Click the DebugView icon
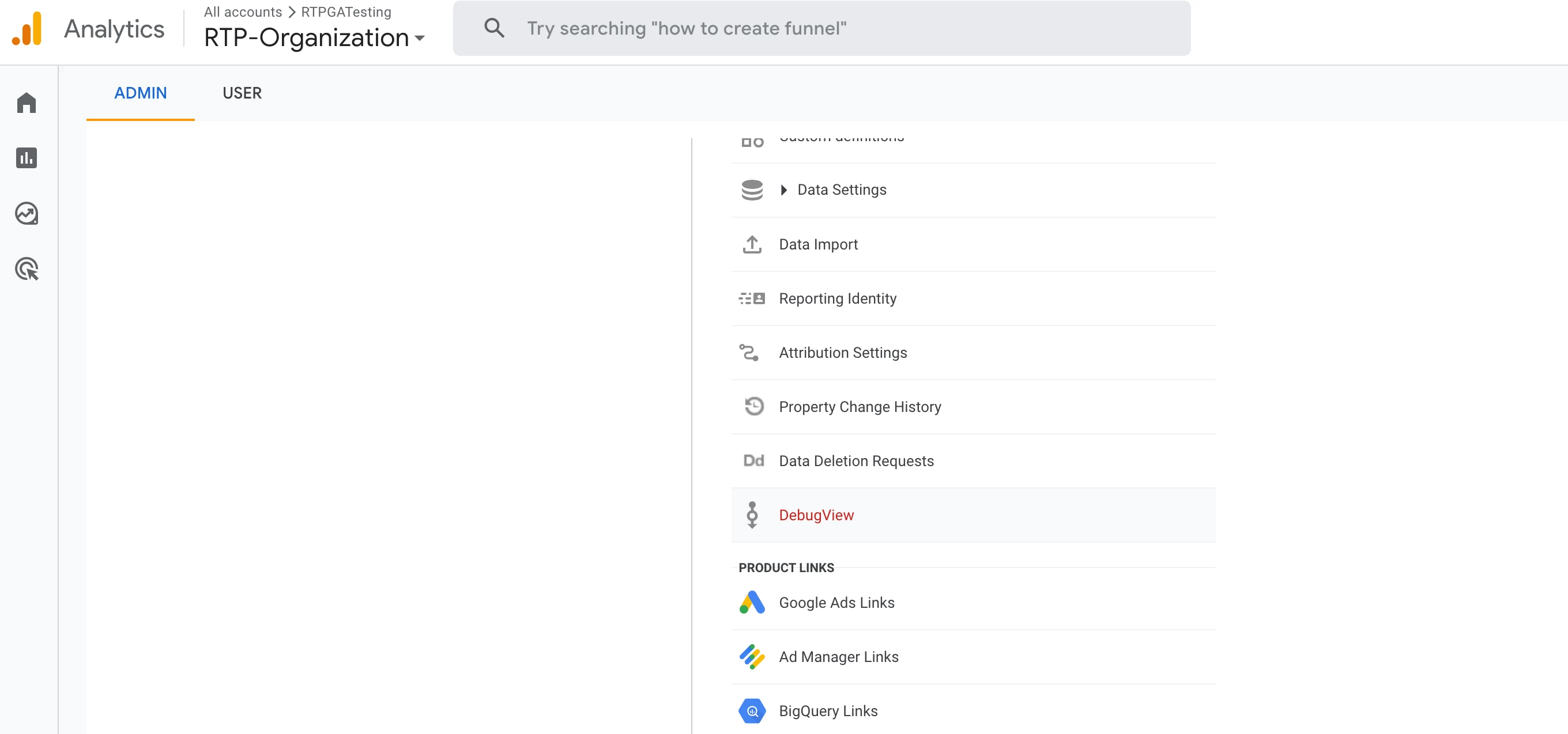This screenshot has width=1568, height=734. (752, 515)
